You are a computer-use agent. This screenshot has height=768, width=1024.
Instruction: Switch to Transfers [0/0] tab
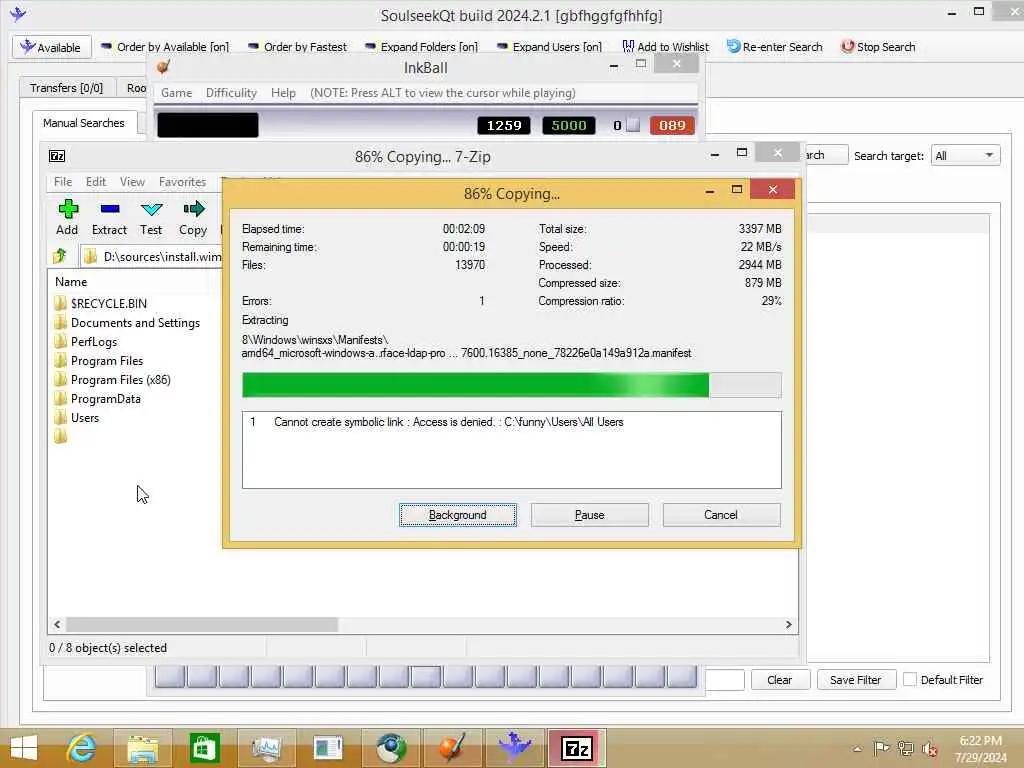pos(66,88)
